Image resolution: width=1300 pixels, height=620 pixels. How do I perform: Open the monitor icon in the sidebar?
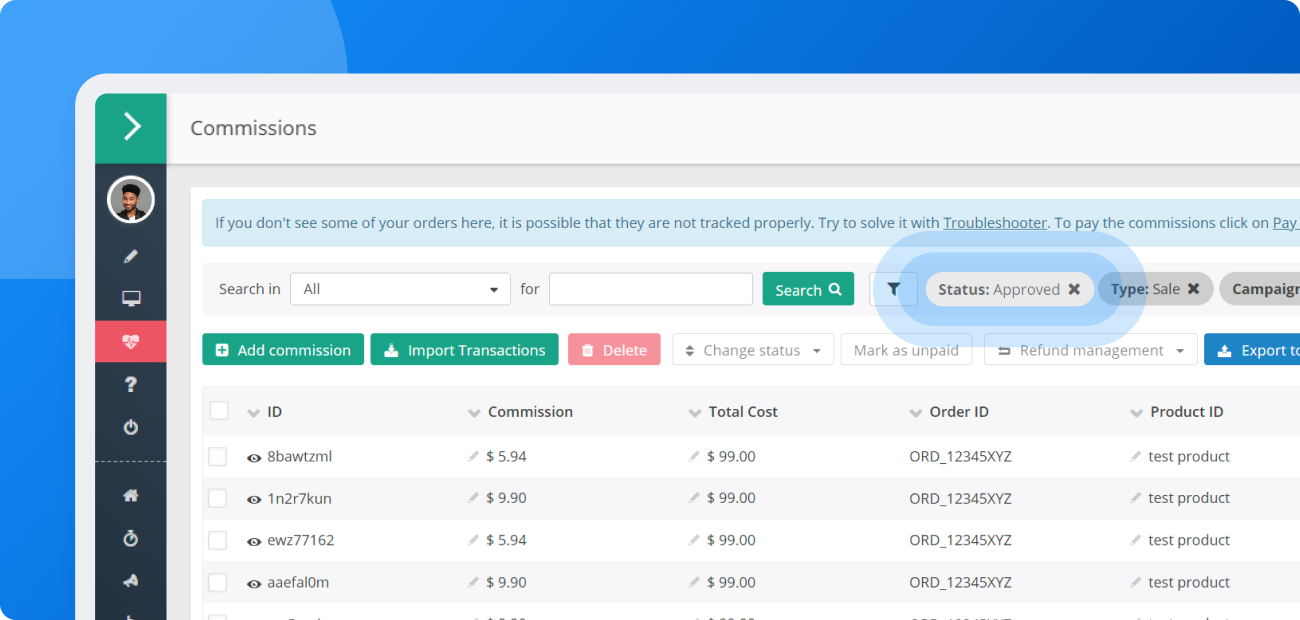[130, 297]
